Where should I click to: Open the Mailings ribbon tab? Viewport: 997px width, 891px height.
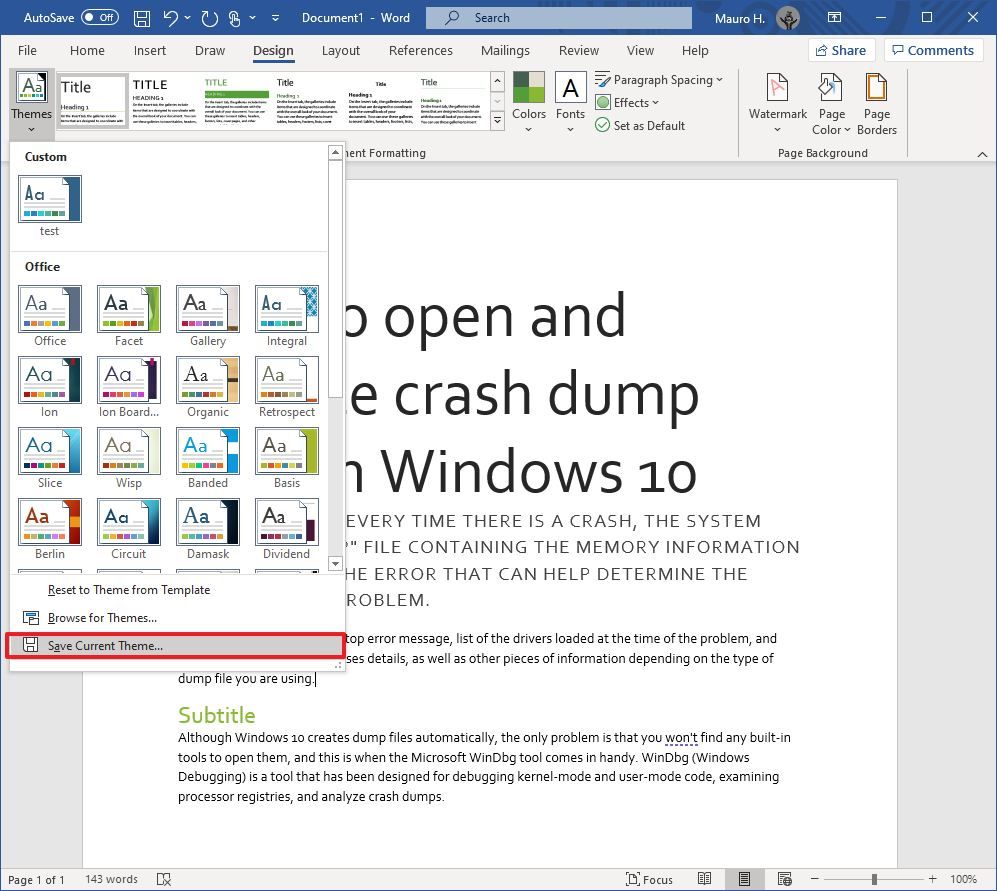505,50
